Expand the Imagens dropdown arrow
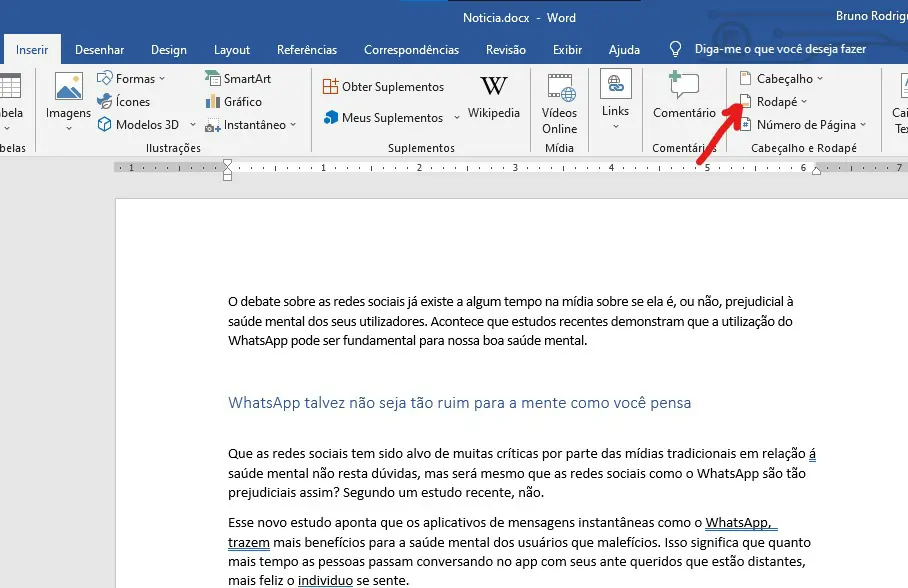 [68, 128]
